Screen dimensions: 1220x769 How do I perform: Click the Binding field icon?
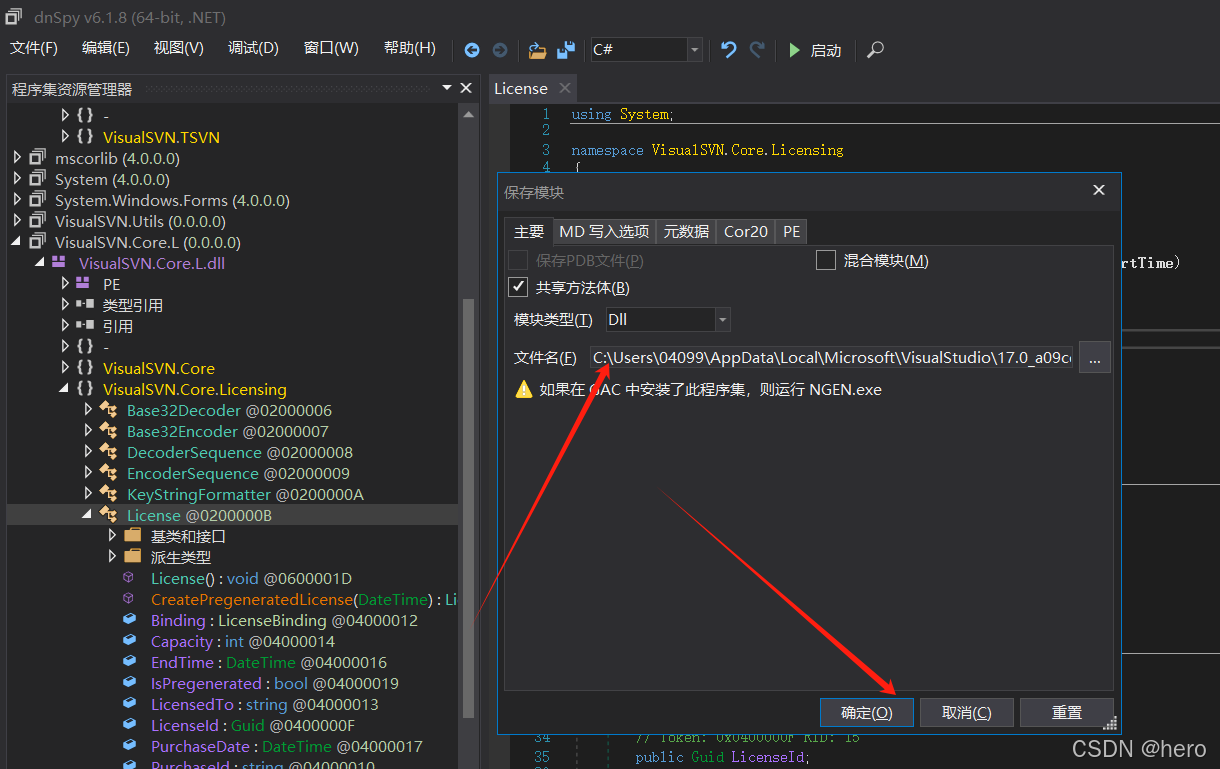pyautogui.click(x=129, y=620)
